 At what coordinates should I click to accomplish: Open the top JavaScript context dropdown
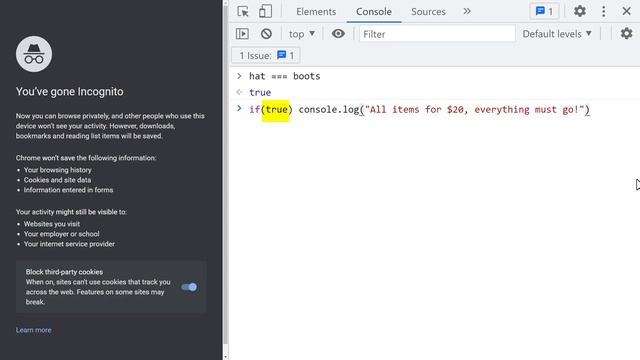click(302, 34)
